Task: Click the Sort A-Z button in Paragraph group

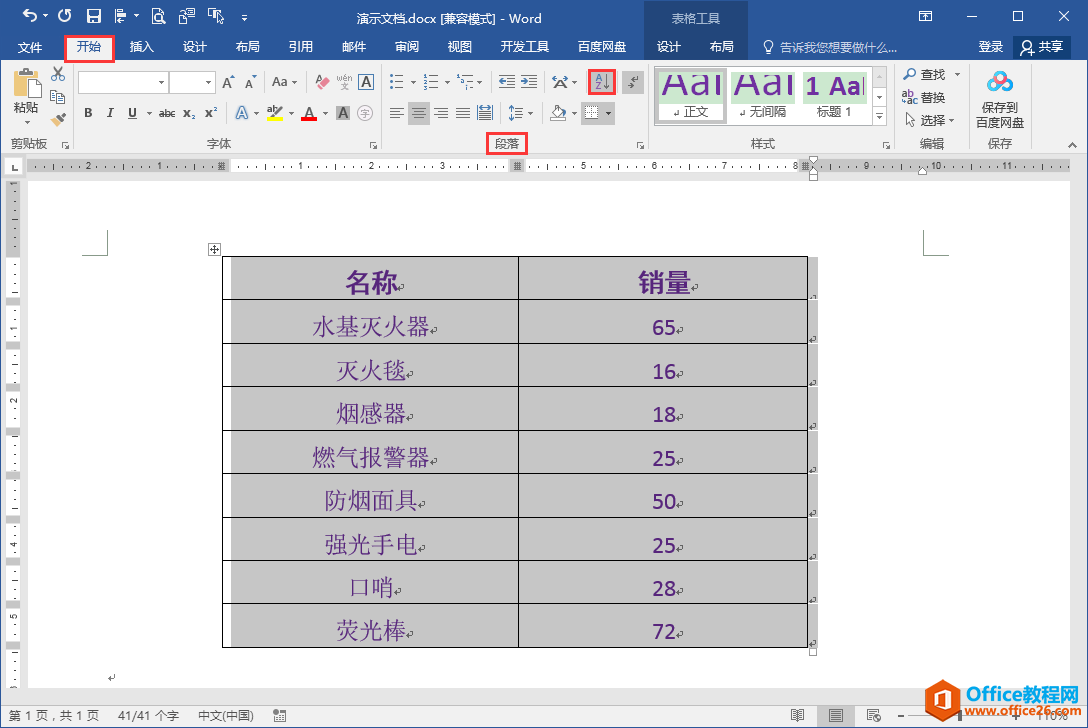Action: pos(602,82)
